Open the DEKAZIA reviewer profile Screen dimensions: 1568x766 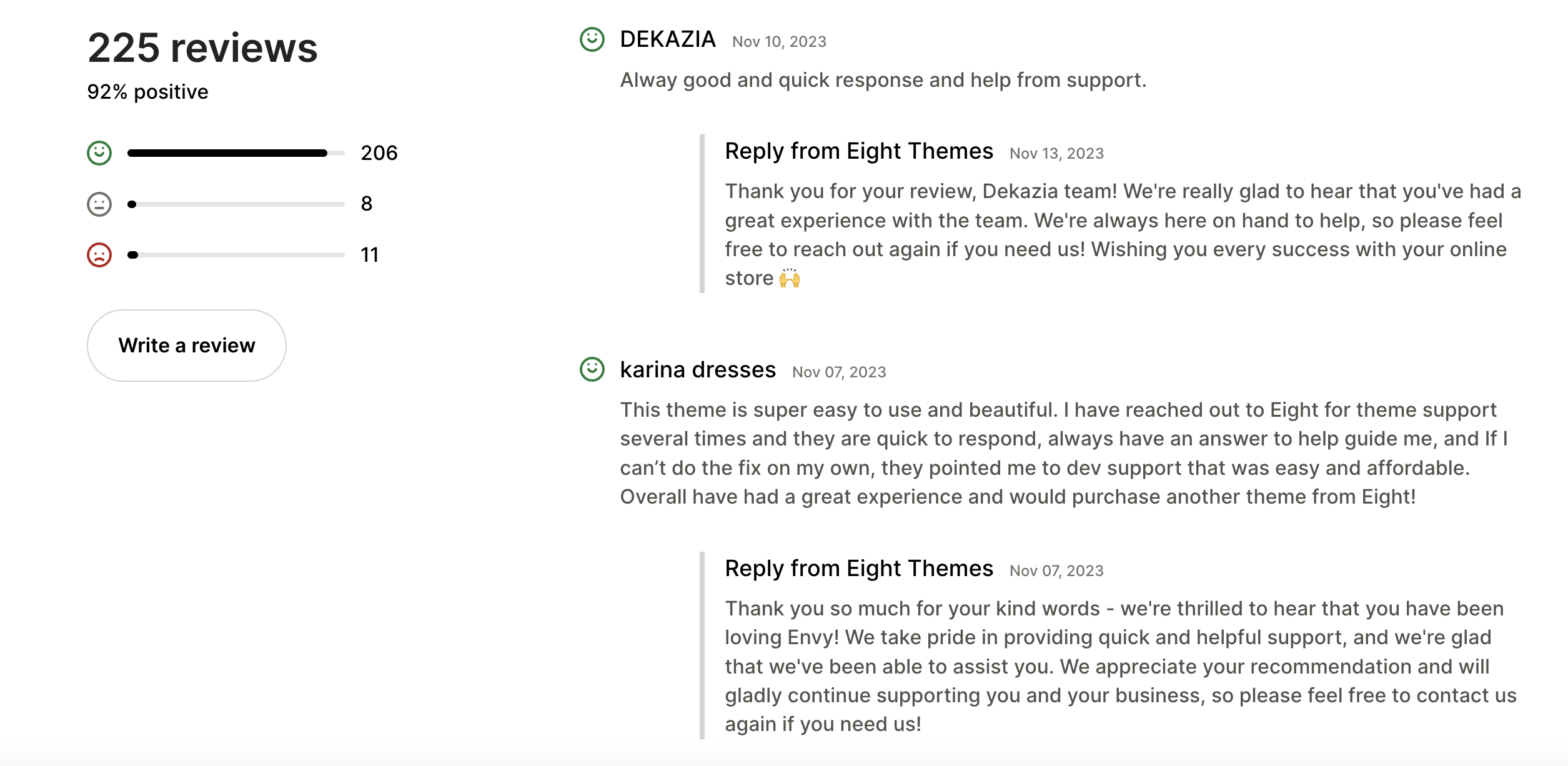667,39
